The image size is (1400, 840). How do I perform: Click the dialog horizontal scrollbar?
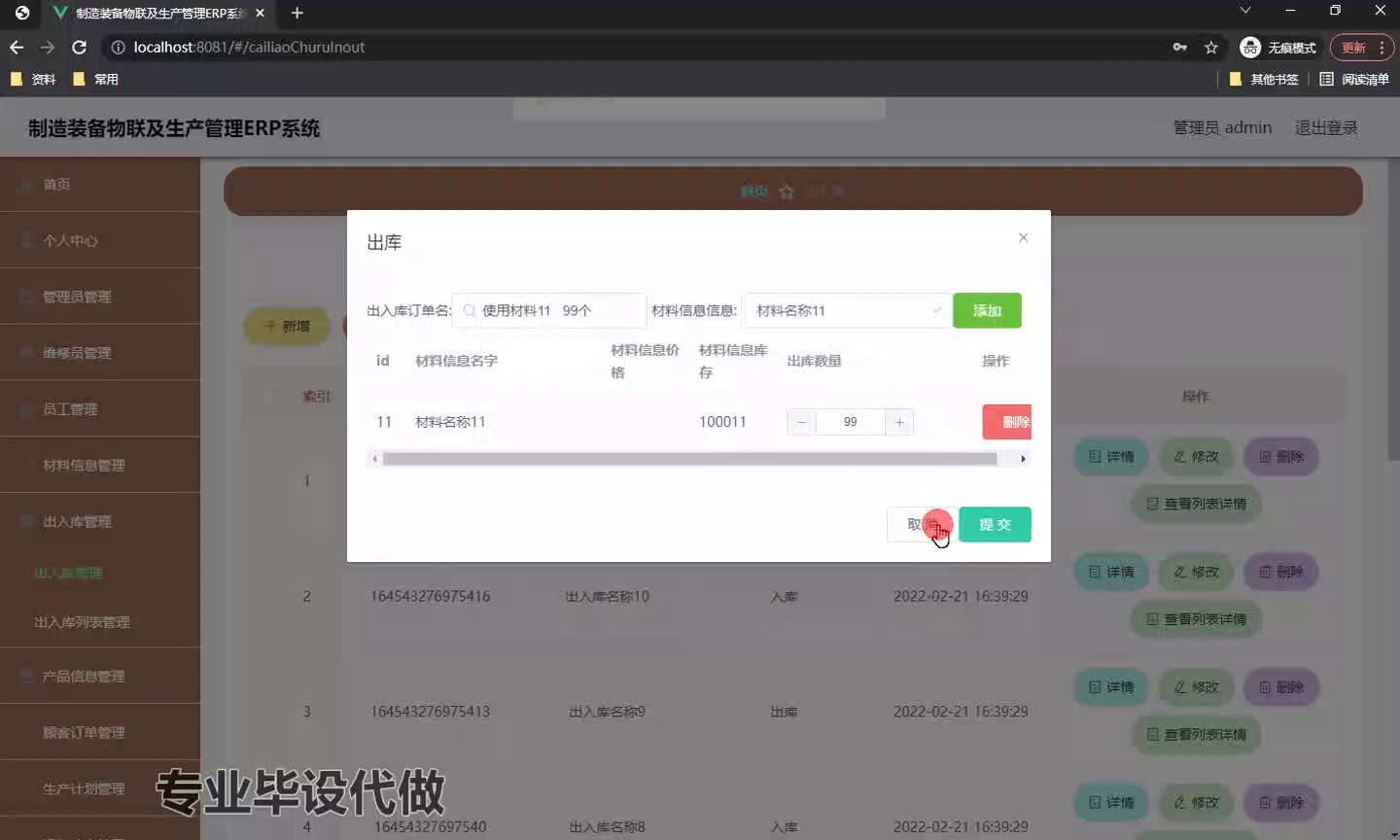[x=689, y=459]
